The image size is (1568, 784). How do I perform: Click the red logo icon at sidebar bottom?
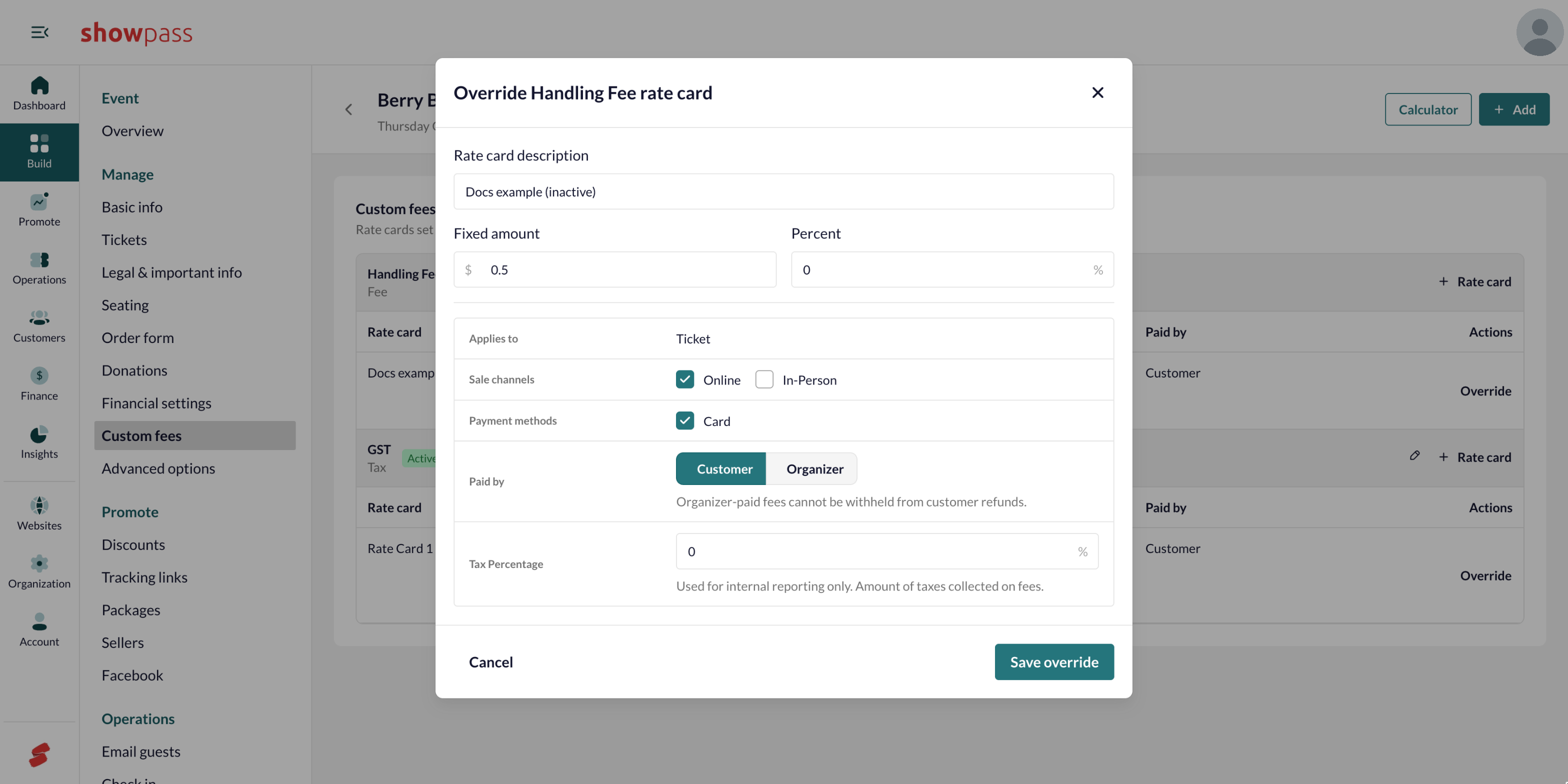[39, 755]
